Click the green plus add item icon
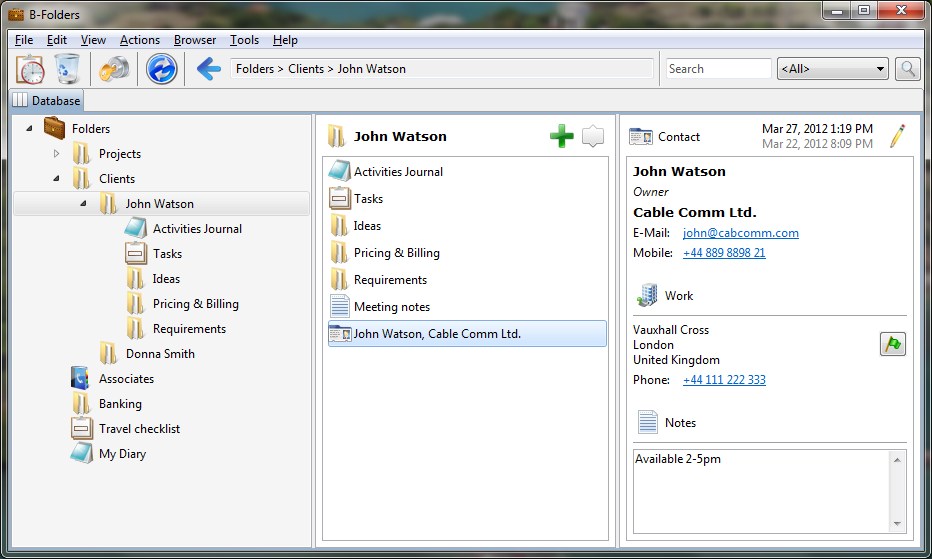 (562, 137)
